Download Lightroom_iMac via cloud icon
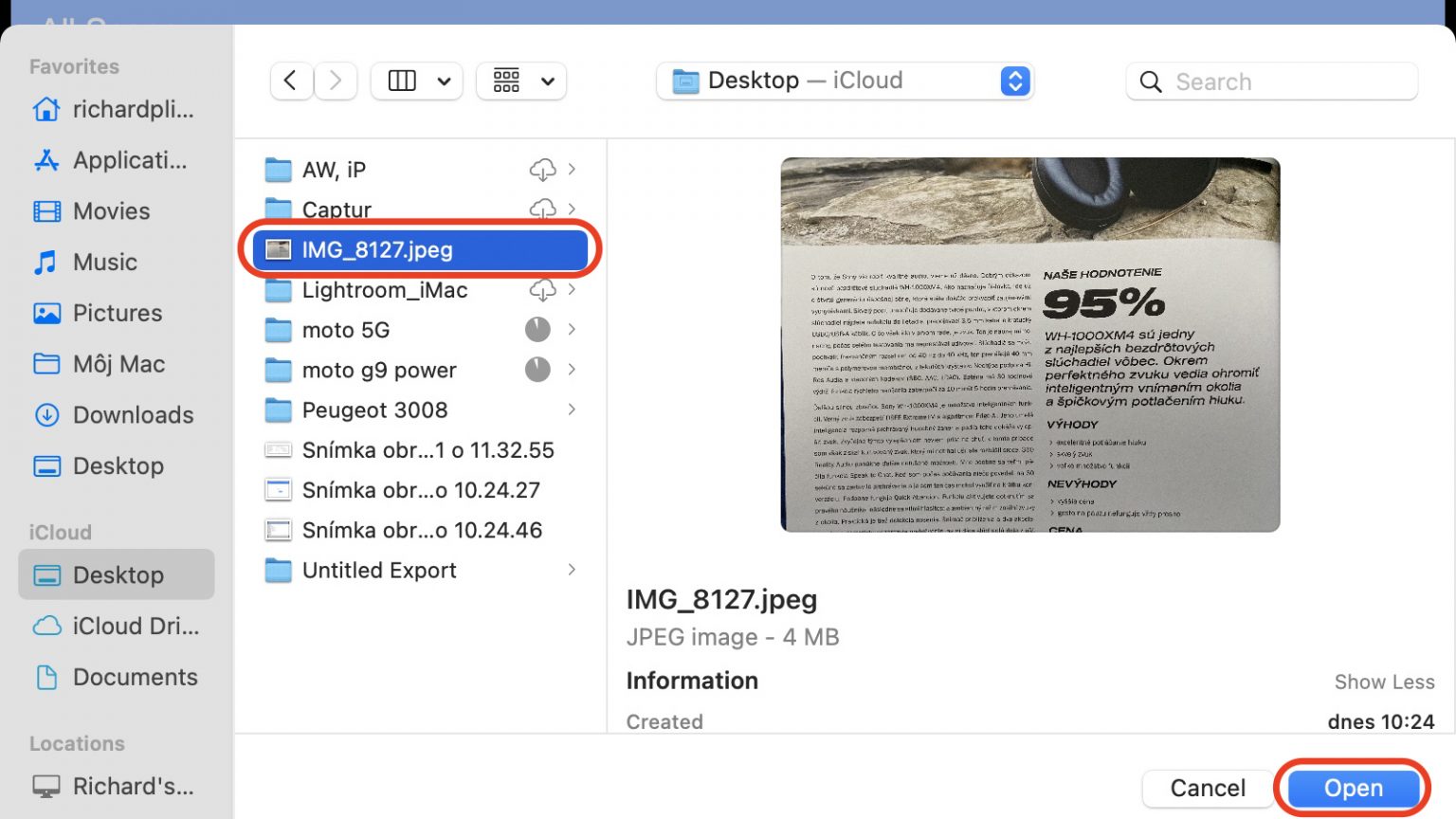Viewport: 1456px width, 819px height. (x=542, y=290)
